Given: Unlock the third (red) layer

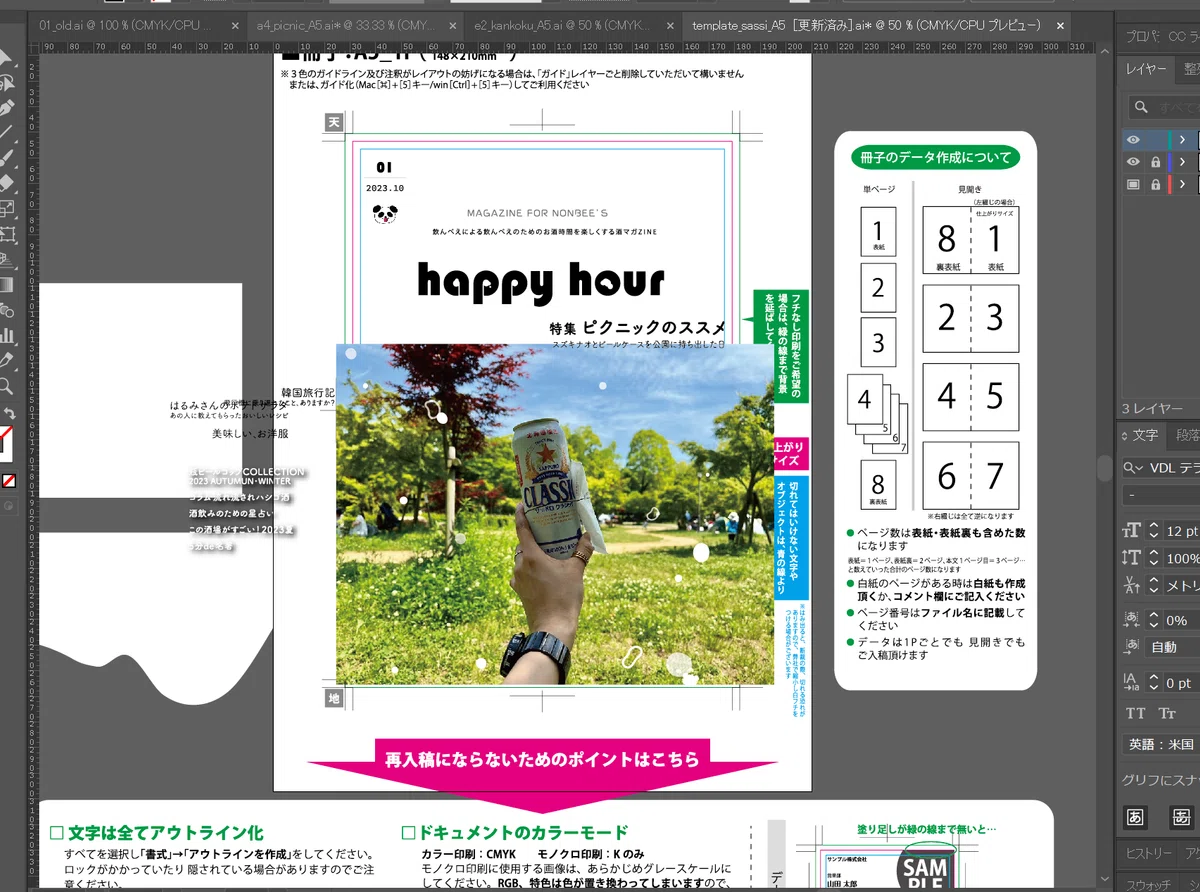Looking at the screenshot, I should coord(1155,184).
